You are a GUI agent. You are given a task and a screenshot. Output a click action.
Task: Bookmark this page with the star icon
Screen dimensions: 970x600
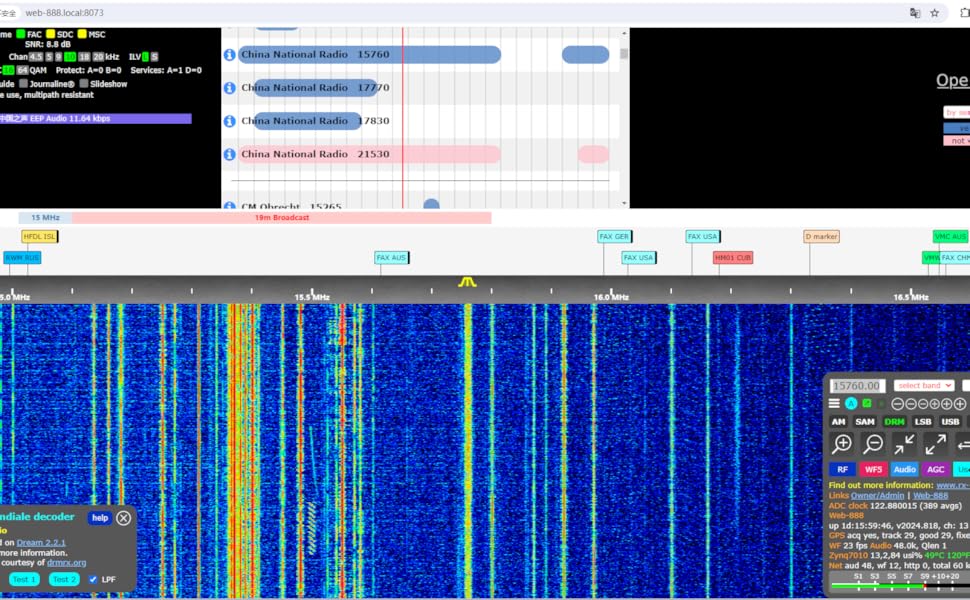tap(934, 13)
